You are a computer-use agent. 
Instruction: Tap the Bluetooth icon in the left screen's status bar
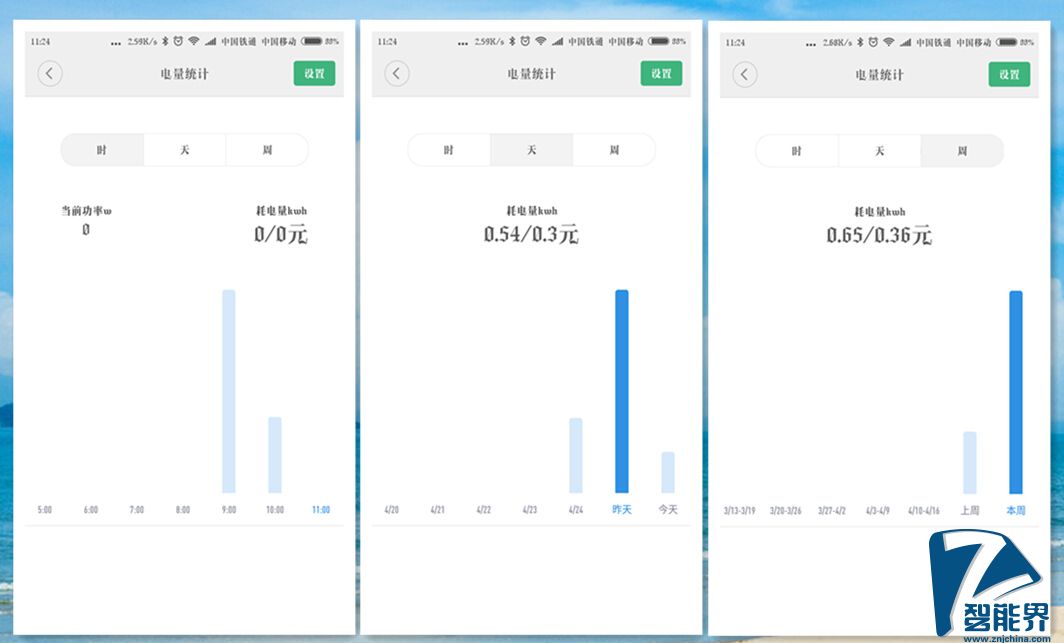(163, 42)
